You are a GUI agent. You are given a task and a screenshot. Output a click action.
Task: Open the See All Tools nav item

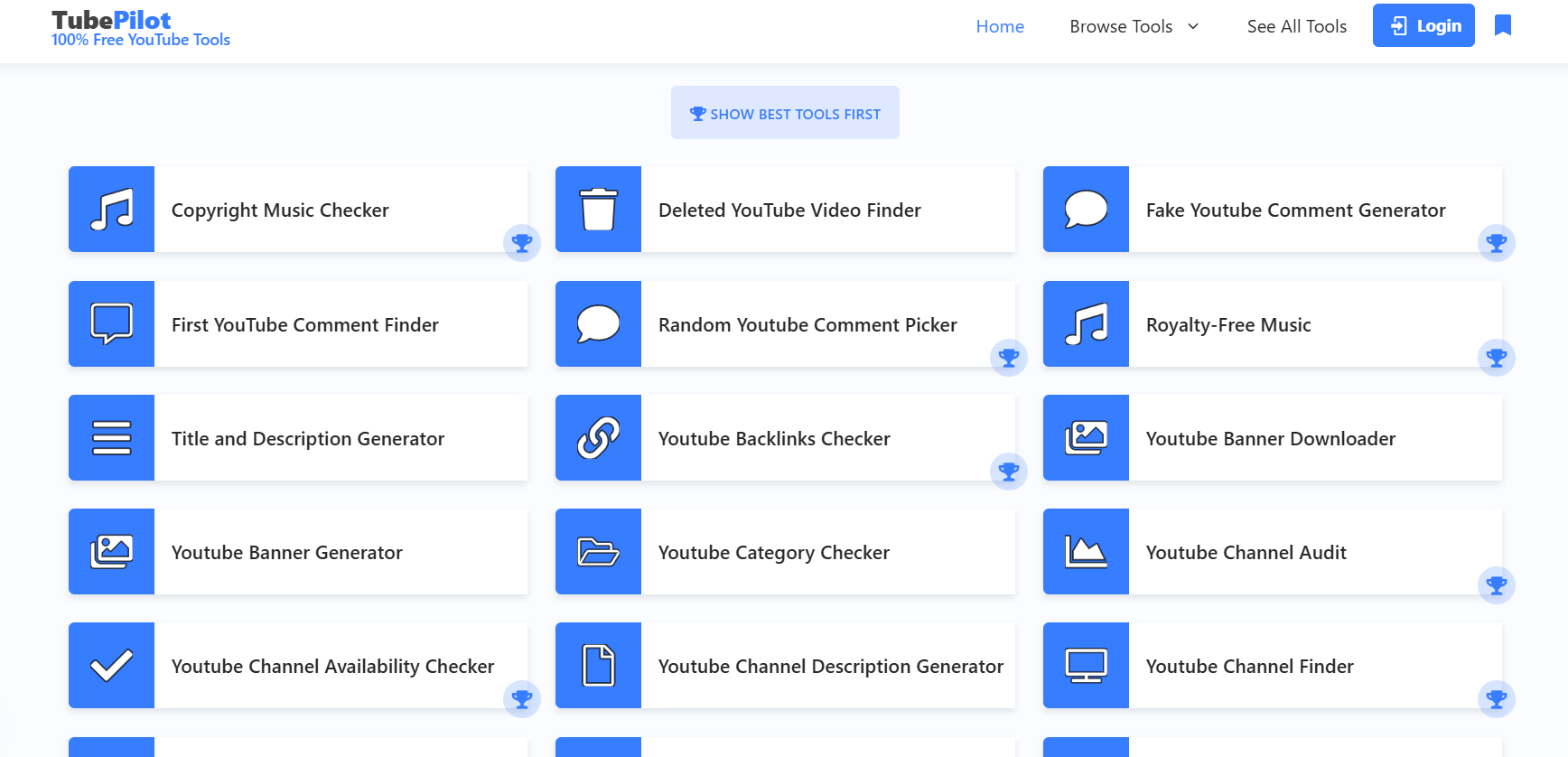point(1297,26)
